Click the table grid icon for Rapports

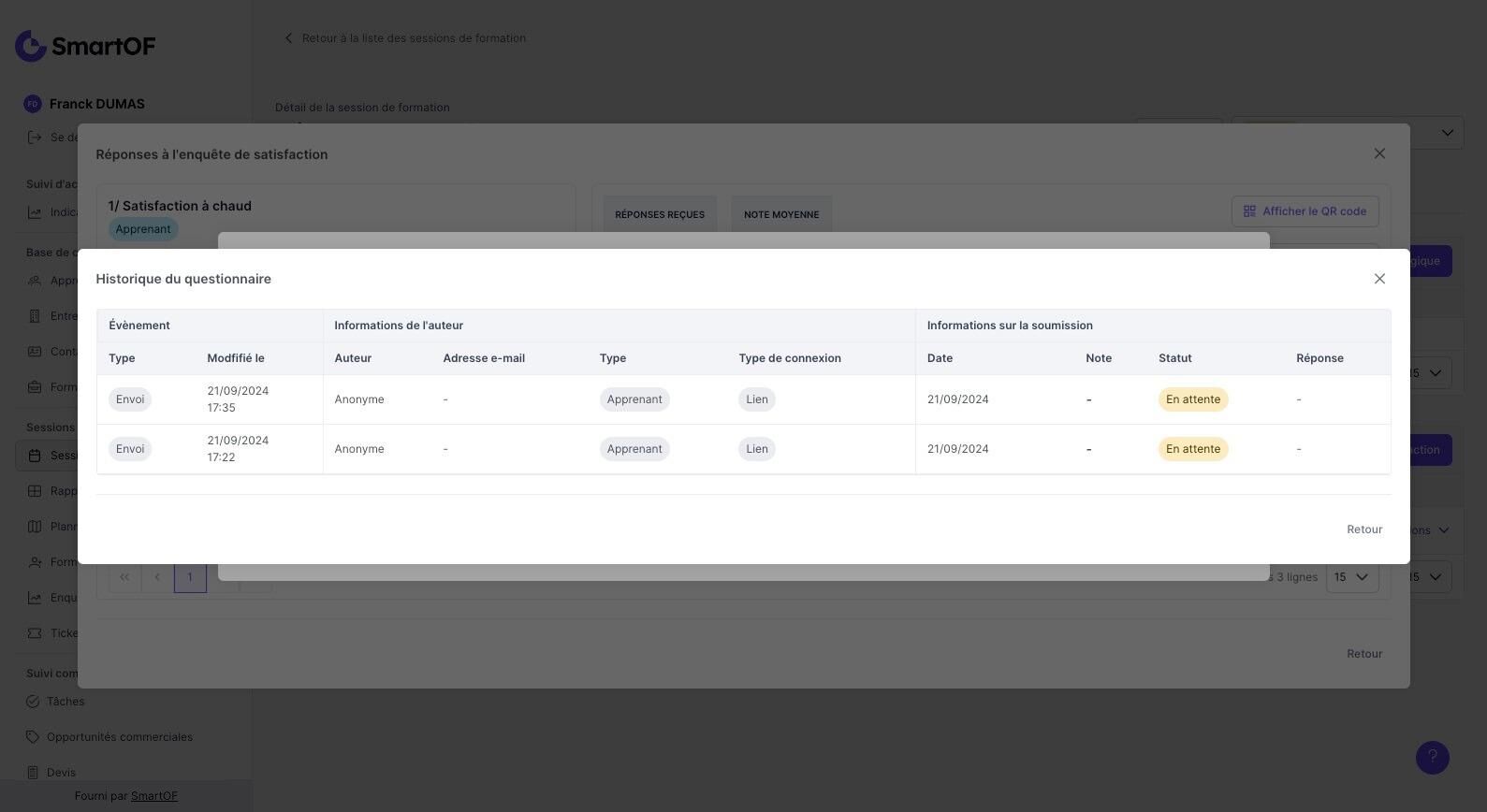(35, 491)
